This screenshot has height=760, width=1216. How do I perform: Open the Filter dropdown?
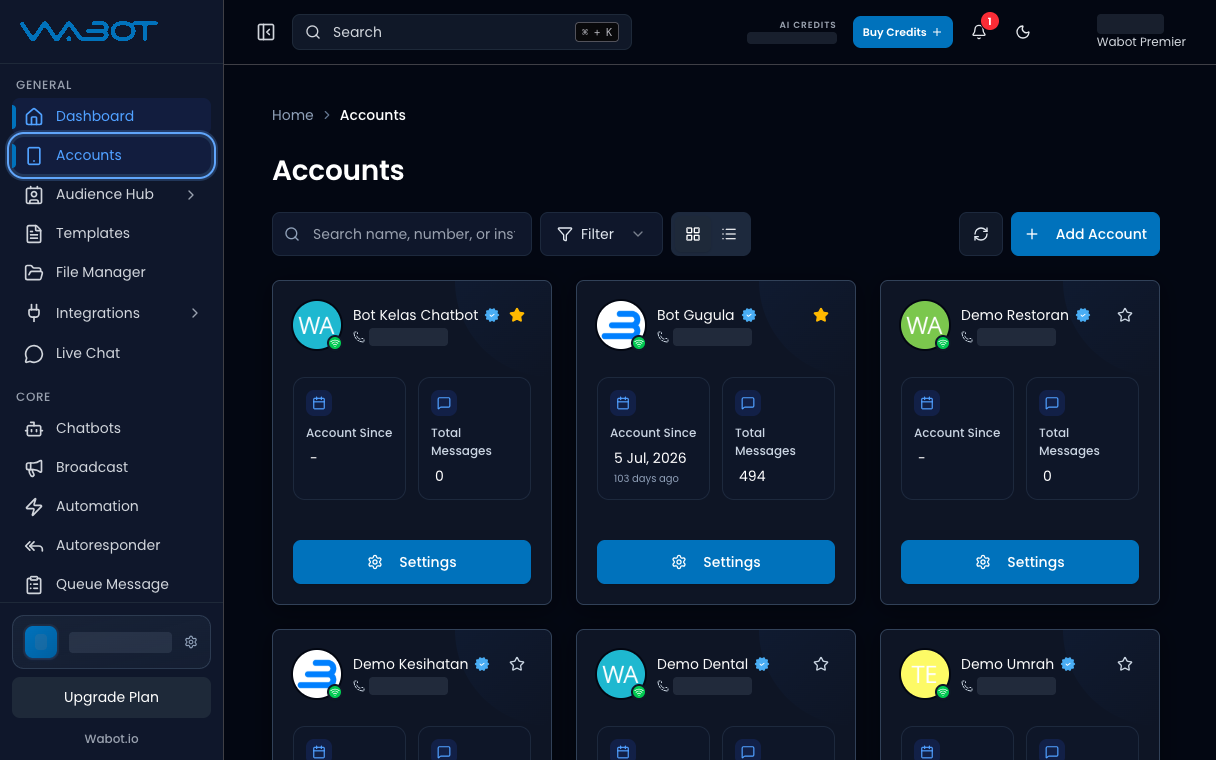coord(601,234)
